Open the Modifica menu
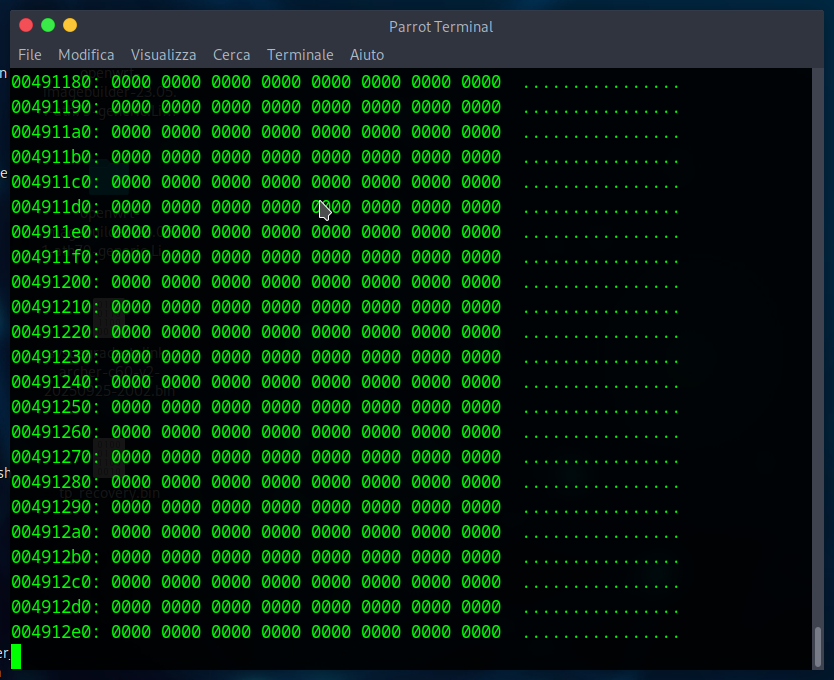This screenshot has width=834, height=680. (86, 55)
